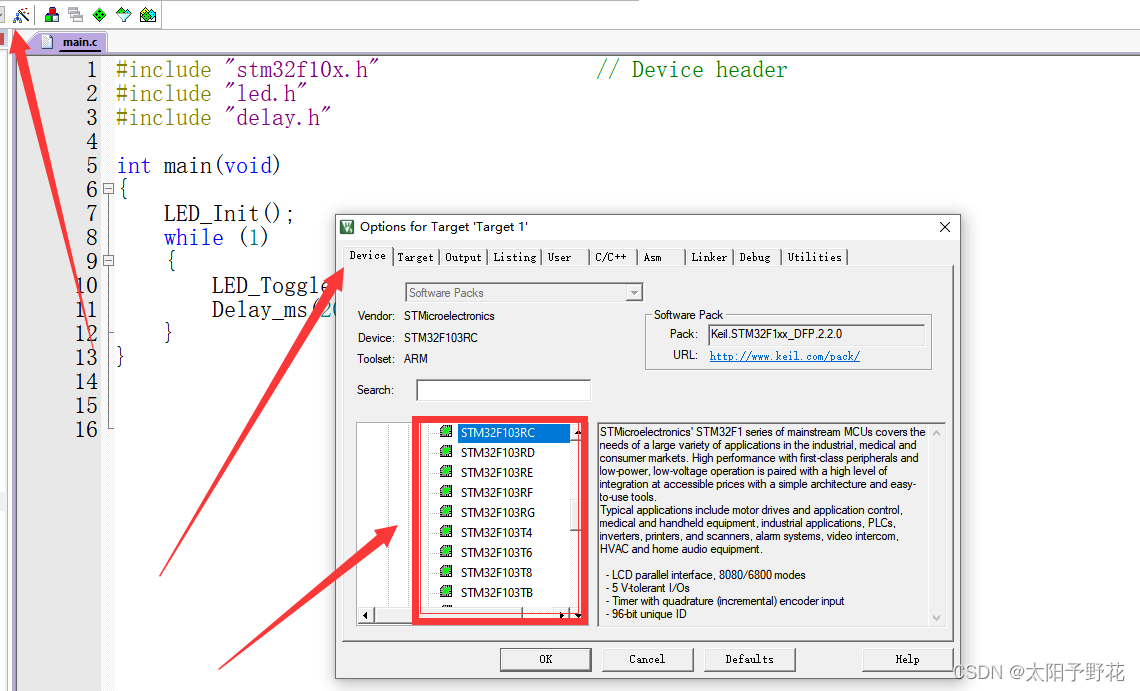
Task: Click the device Search input field
Action: click(503, 390)
